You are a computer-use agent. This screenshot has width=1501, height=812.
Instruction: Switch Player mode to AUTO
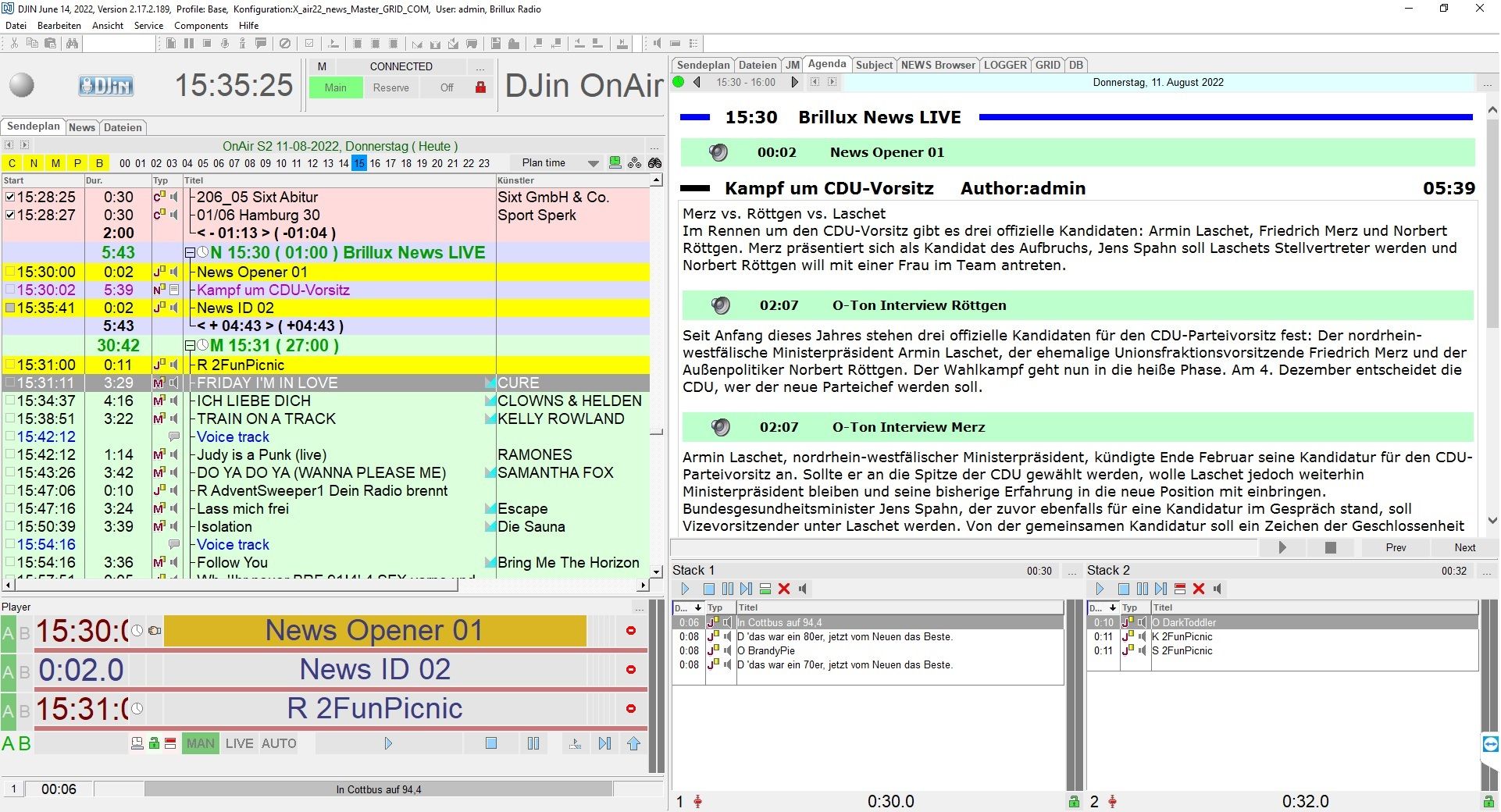click(x=279, y=743)
